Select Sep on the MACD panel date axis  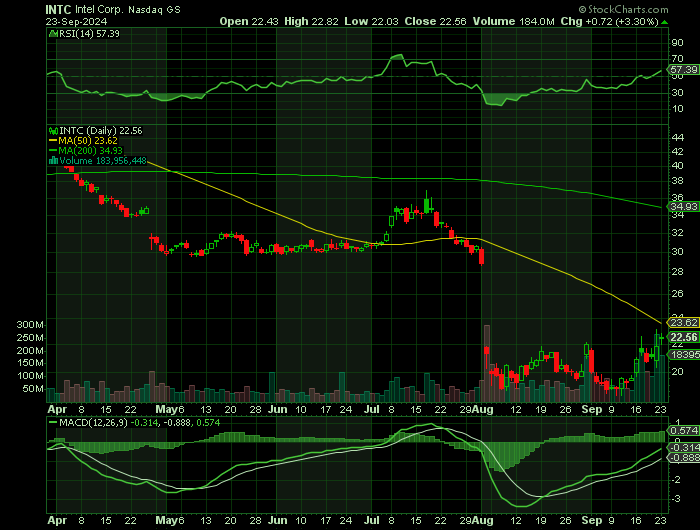coord(592,521)
